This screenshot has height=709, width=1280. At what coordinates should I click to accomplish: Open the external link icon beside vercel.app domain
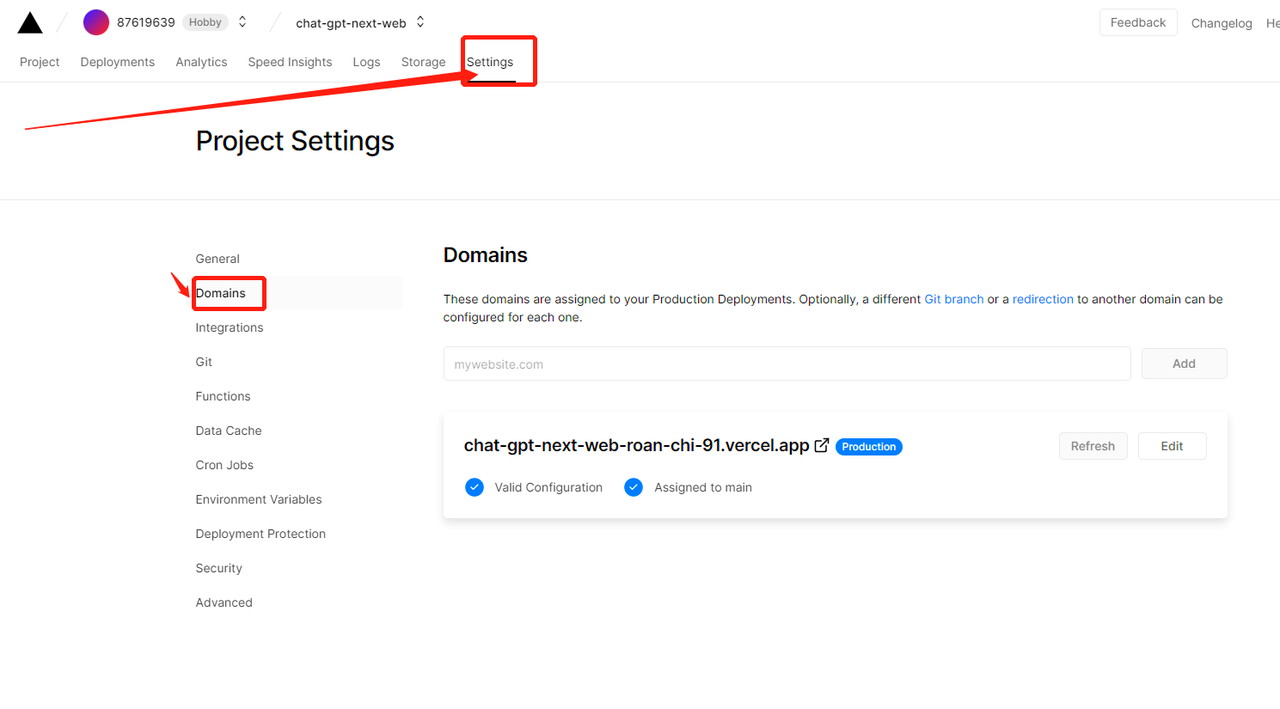pos(822,446)
